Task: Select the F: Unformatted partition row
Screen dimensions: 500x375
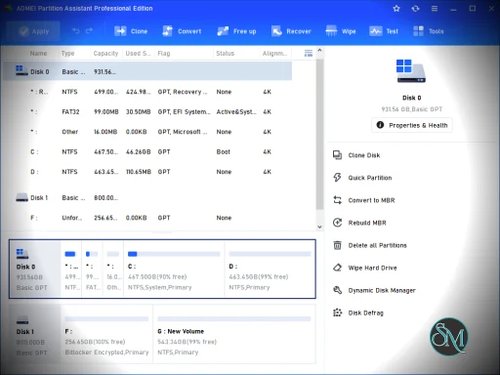Action: 148,218
